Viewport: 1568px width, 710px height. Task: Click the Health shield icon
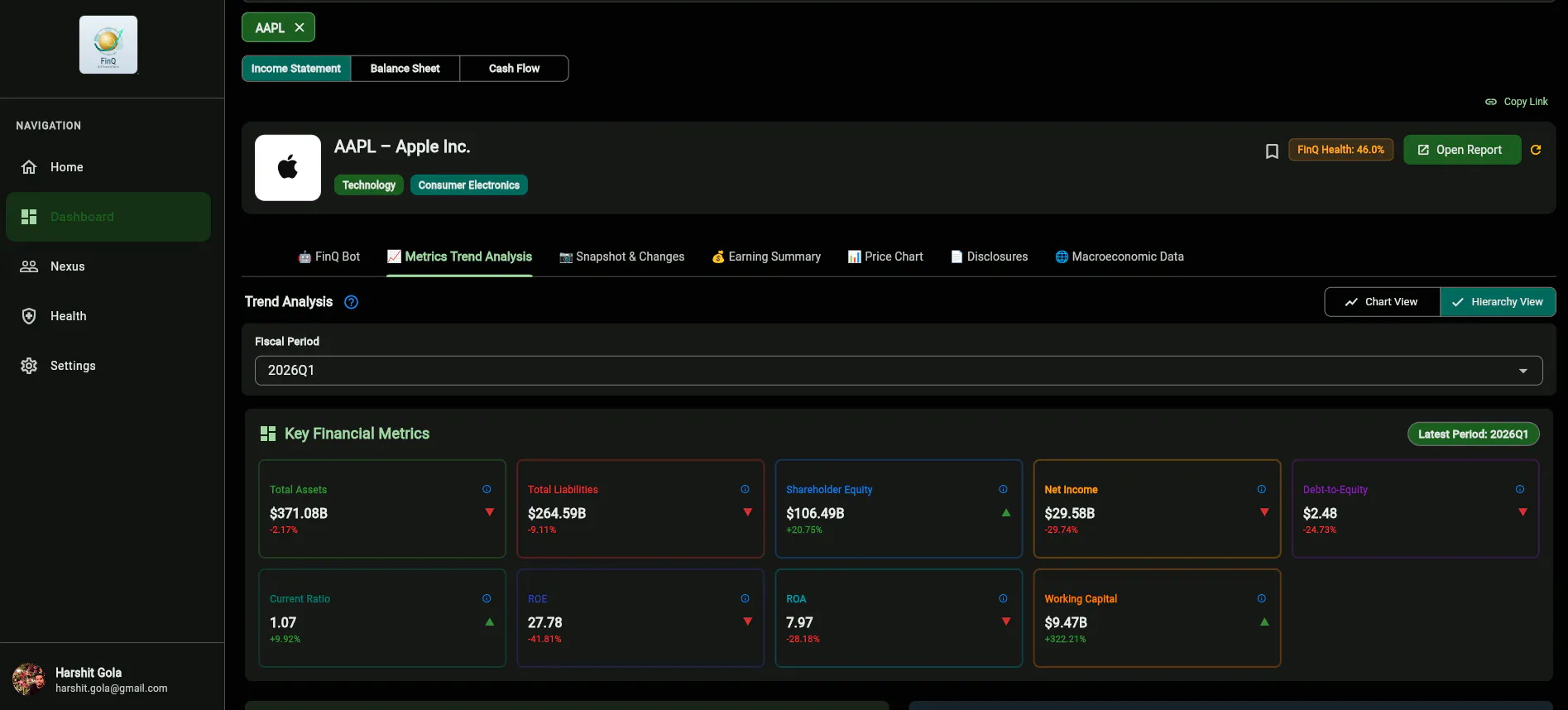click(29, 316)
